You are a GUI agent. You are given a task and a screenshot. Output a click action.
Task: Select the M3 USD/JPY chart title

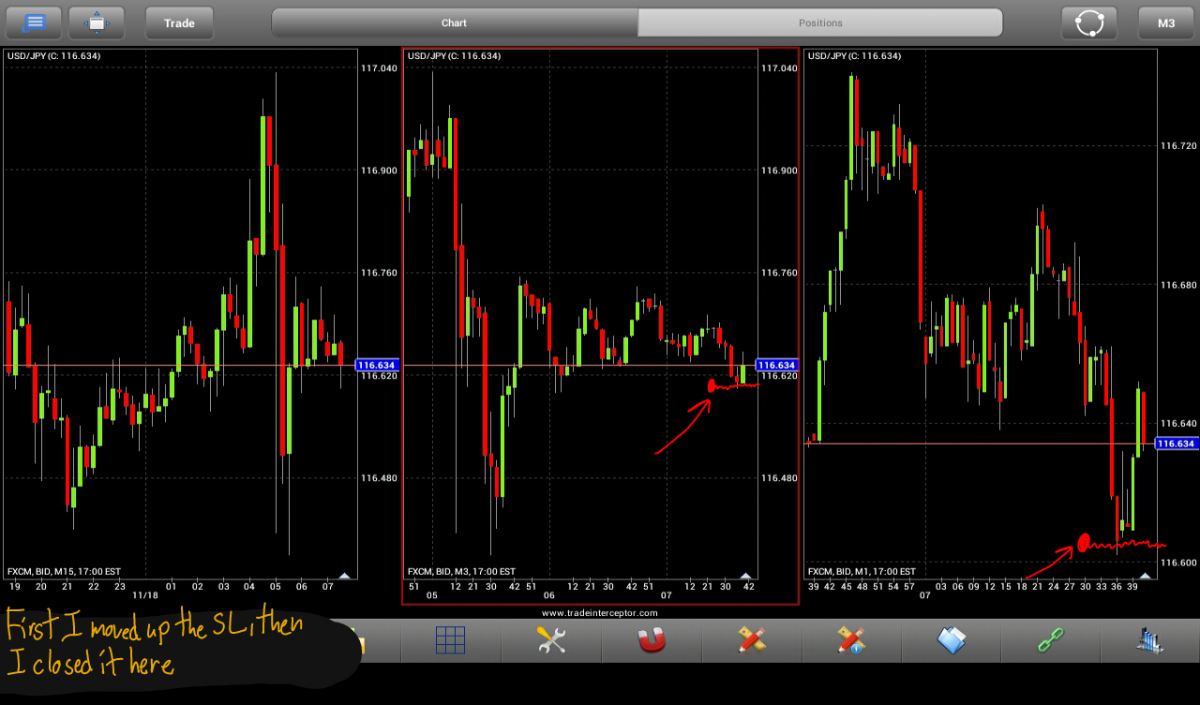[x=454, y=56]
